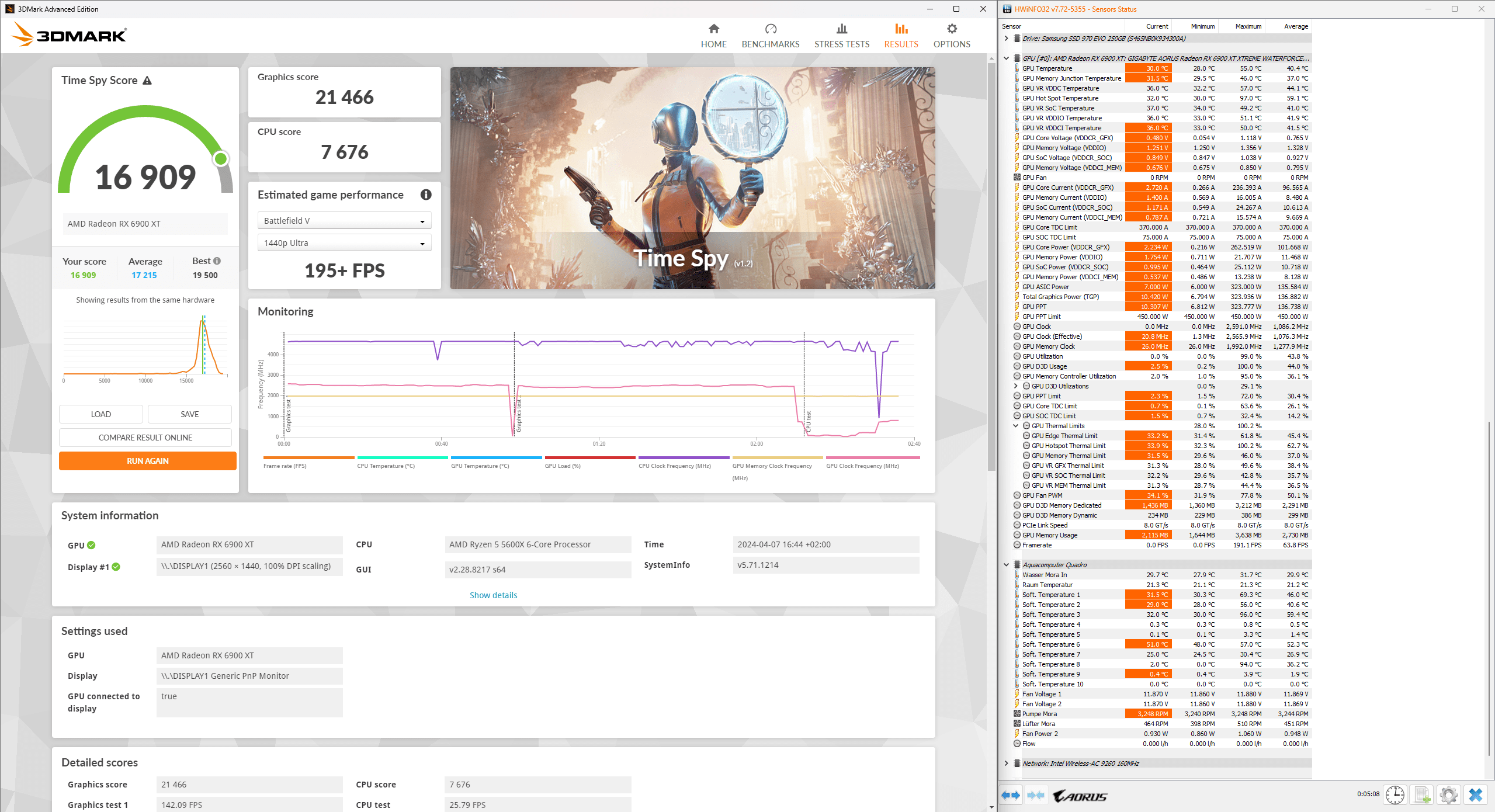
Task: Open HWiNFO sensor settings gear
Action: click(1449, 794)
